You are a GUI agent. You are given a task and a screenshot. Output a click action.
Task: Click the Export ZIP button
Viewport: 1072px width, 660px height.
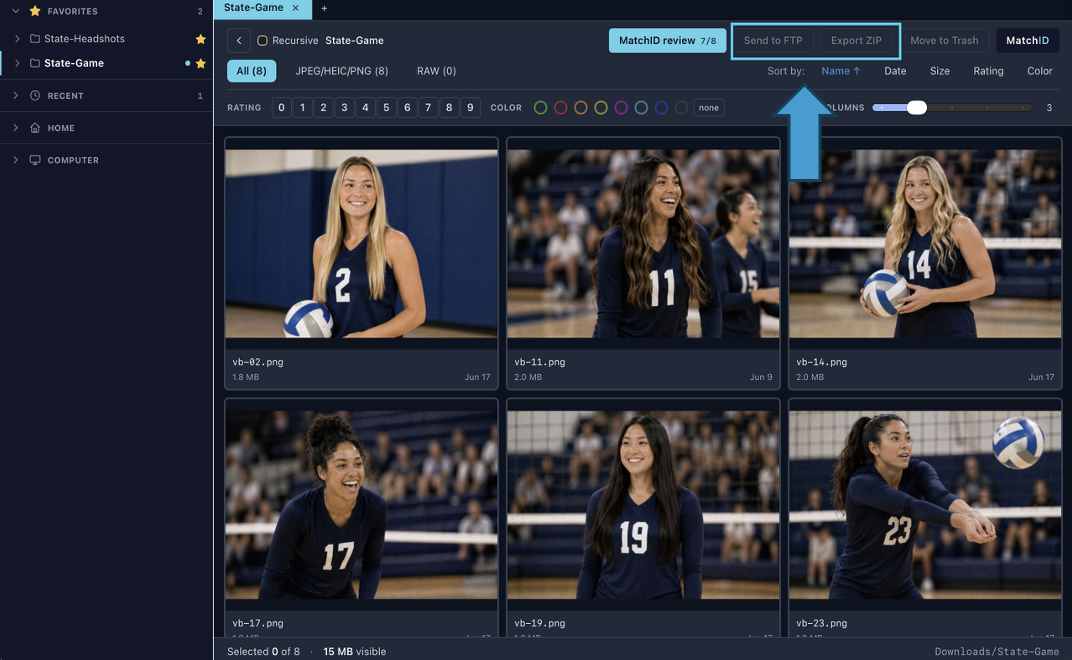pyautogui.click(x=856, y=40)
